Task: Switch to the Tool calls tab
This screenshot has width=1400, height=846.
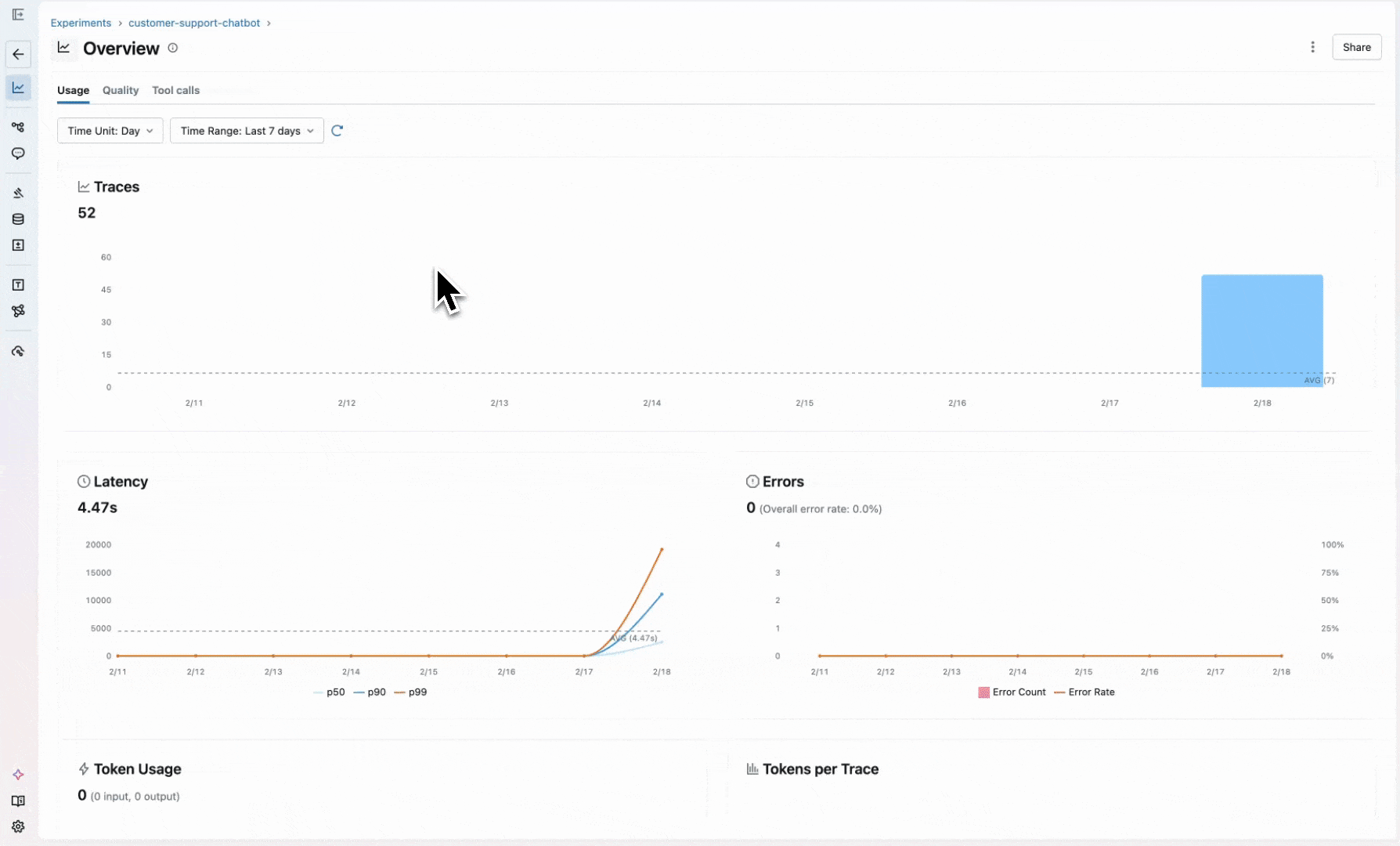Action: pos(175,90)
